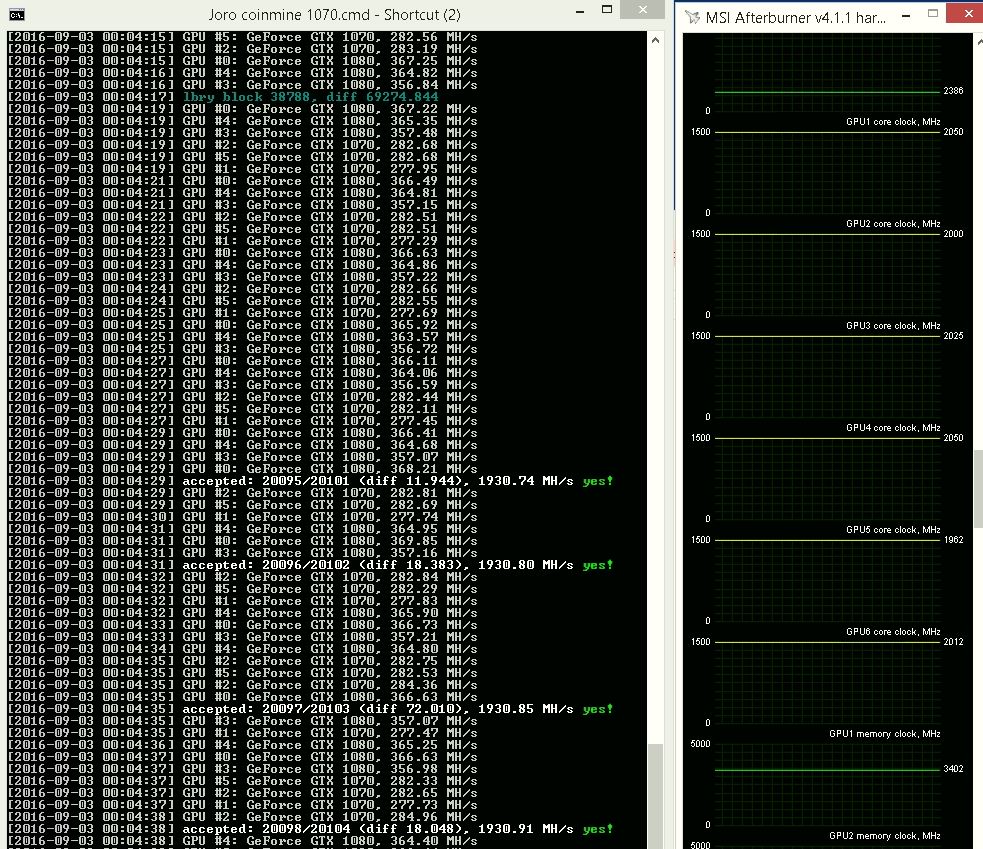983x849 pixels.
Task: Click the console scrollbar up arrow
Action: coord(655,40)
